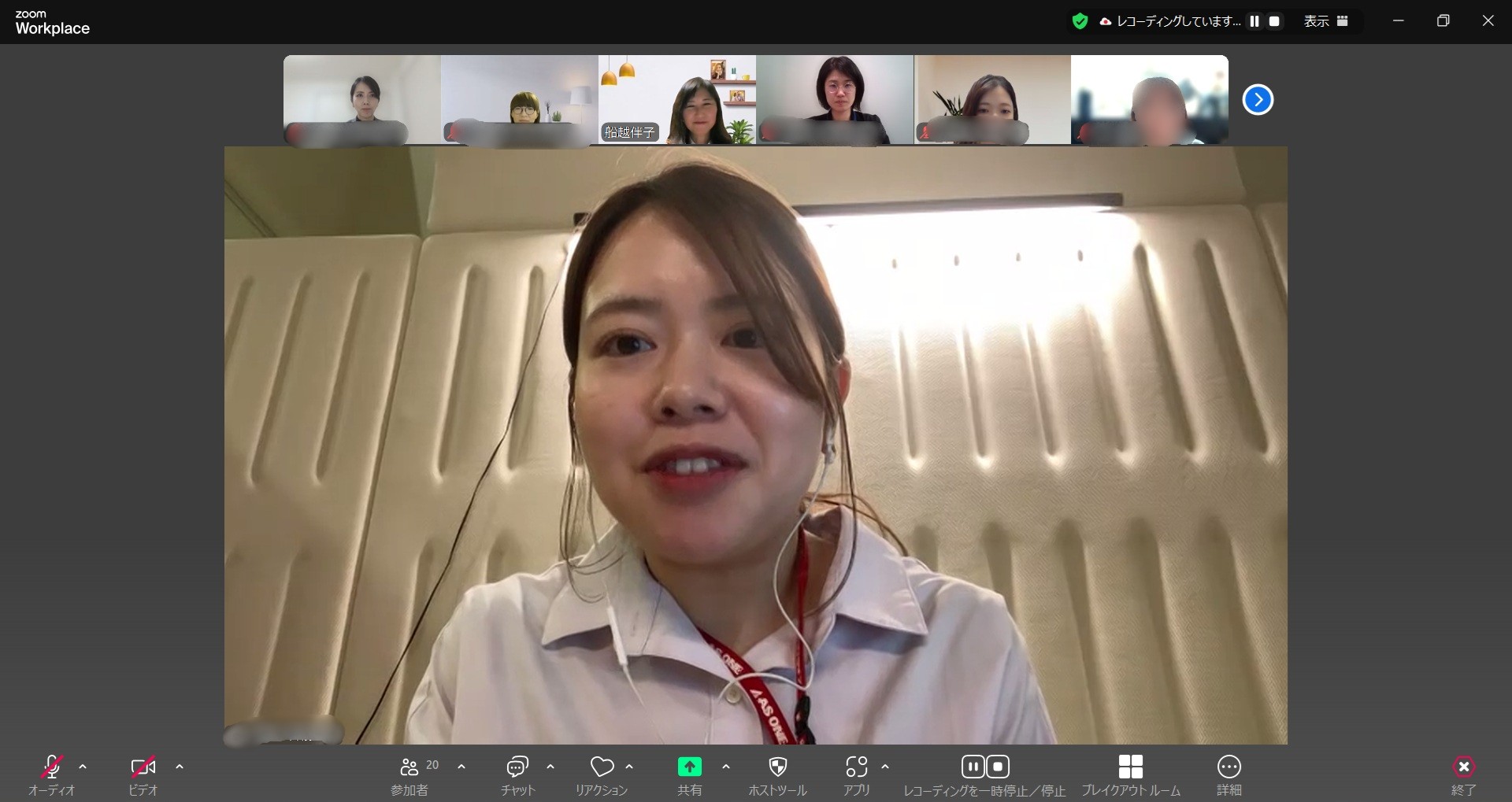Viewport: 1512px width, 802px height.
Task: Open ホストツール host tools shield icon
Action: click(777, 767)
